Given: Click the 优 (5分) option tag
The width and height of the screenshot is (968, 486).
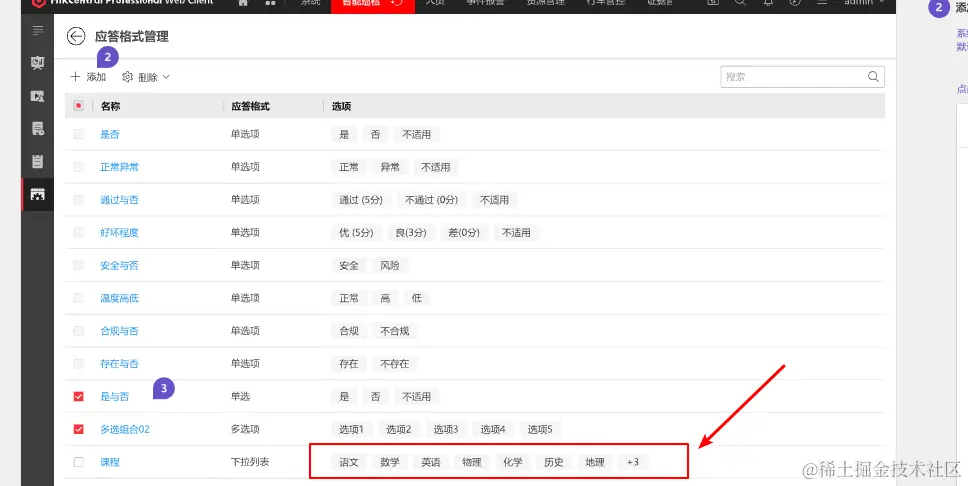Looking at the screenshot, I should pos(356,232).
